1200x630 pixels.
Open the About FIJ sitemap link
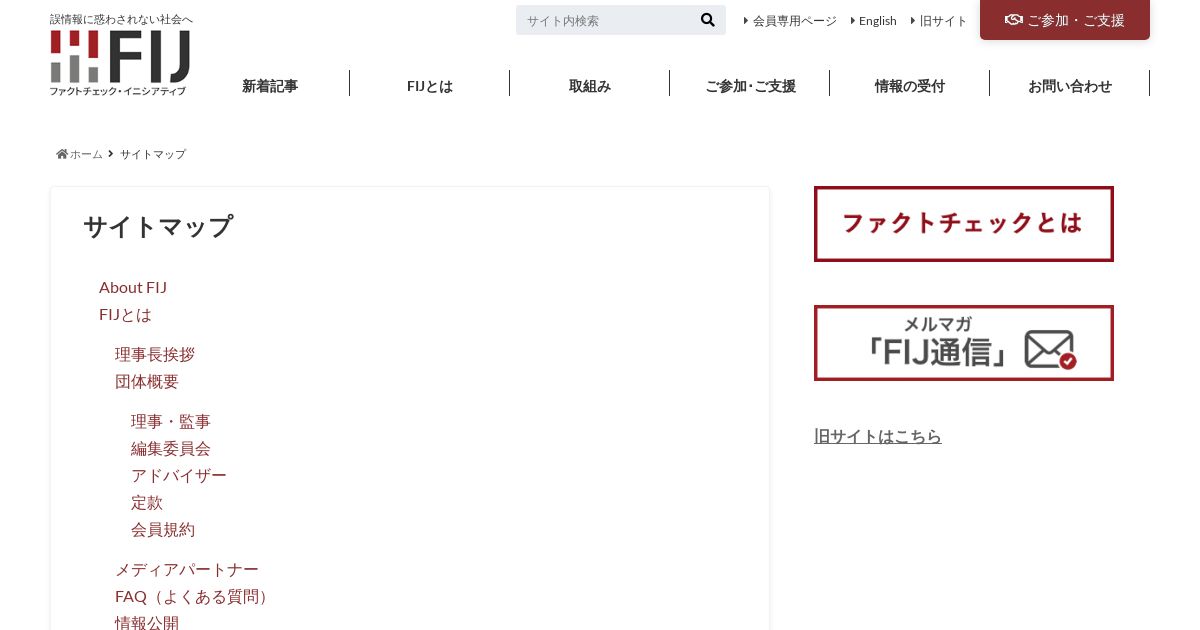pyautogui.click(x=133, y=287)
